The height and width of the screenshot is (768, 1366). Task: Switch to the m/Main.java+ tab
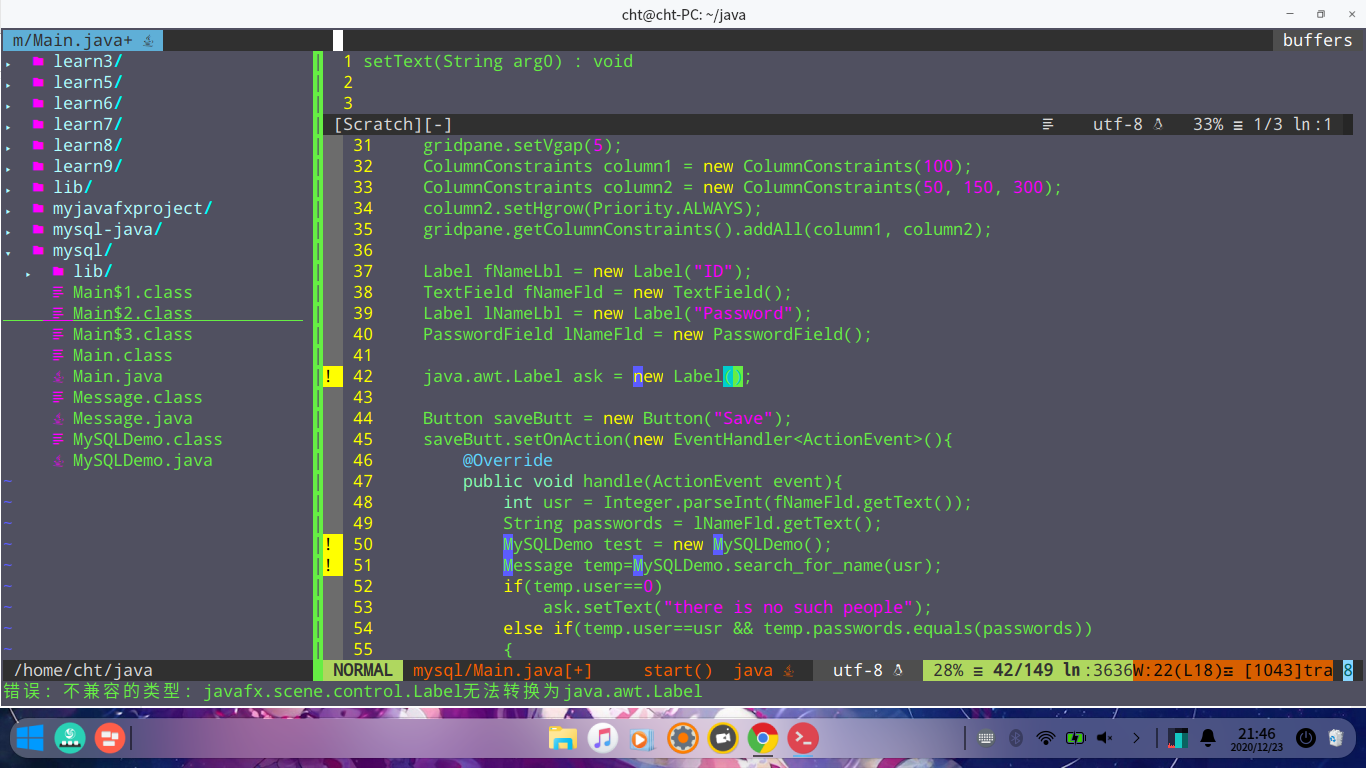70,40
